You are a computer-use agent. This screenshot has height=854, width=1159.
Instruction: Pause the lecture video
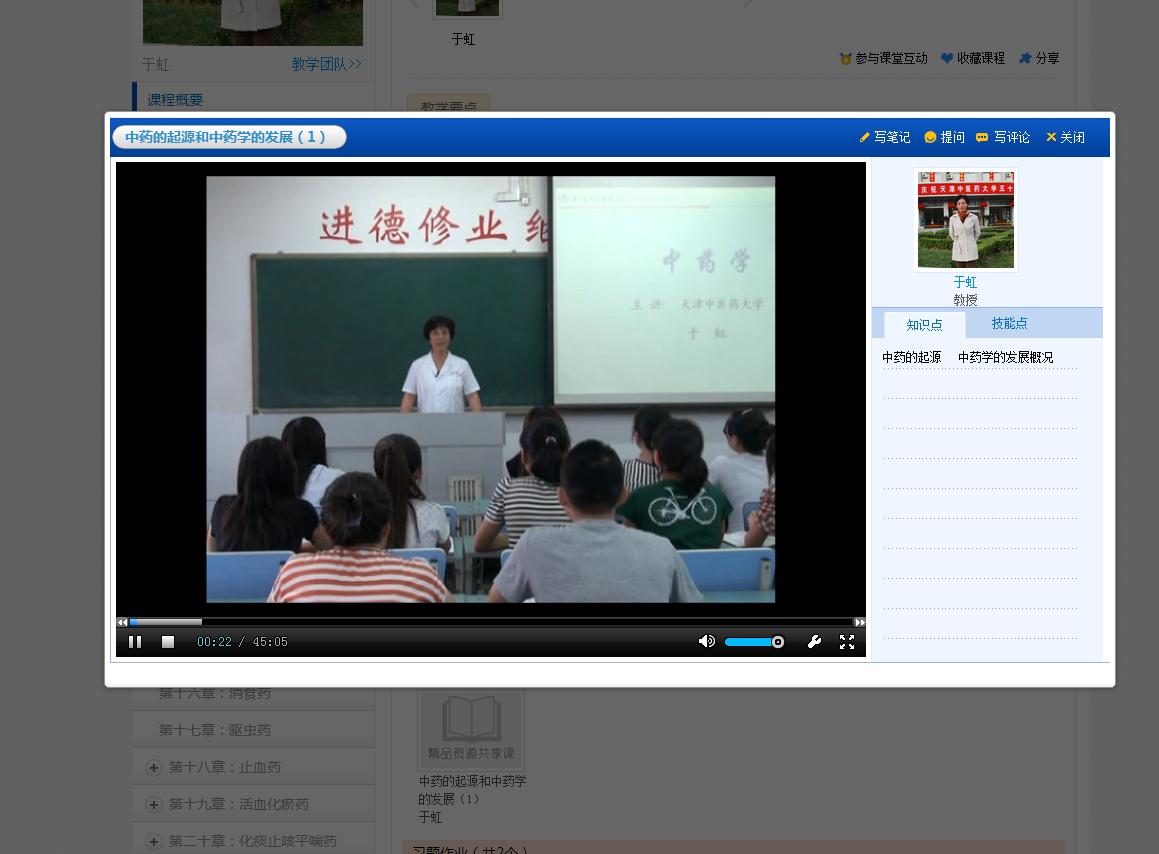(x=135, y=642)
